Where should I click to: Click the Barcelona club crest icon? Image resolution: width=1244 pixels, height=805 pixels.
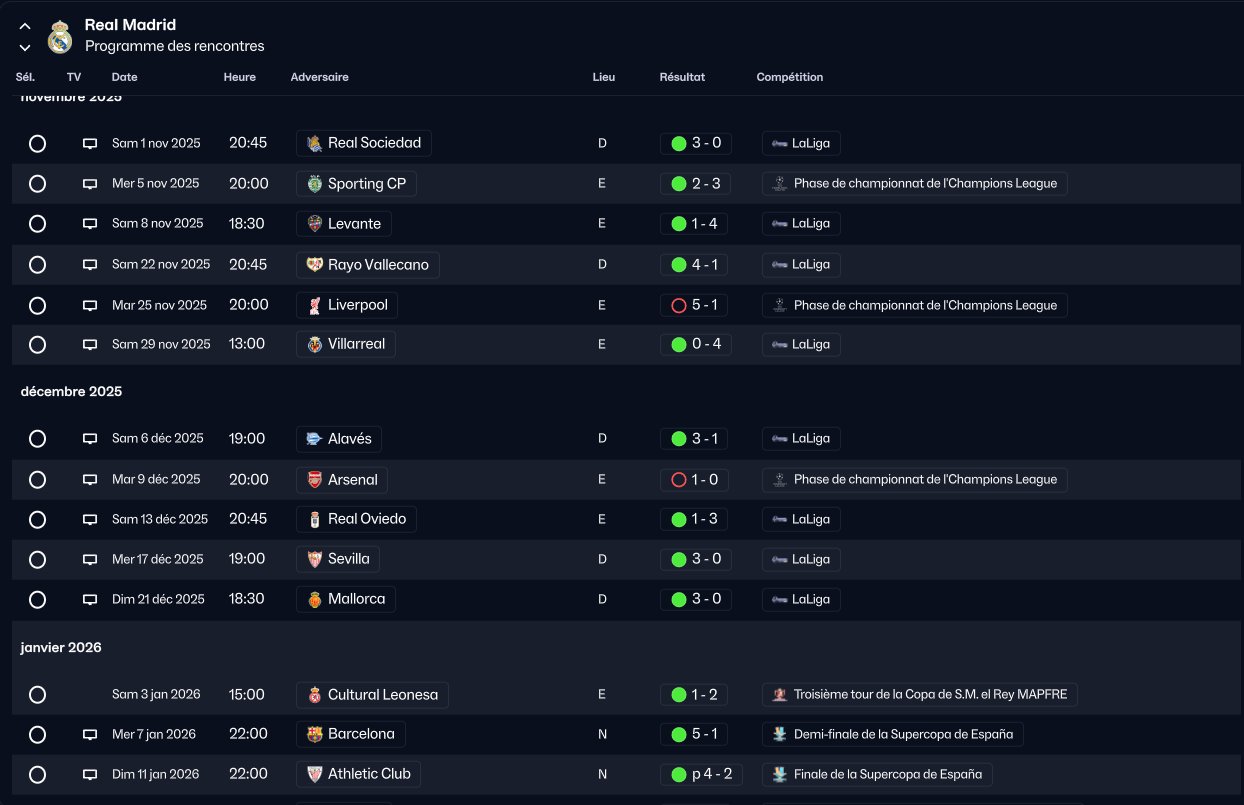[315, 735]
